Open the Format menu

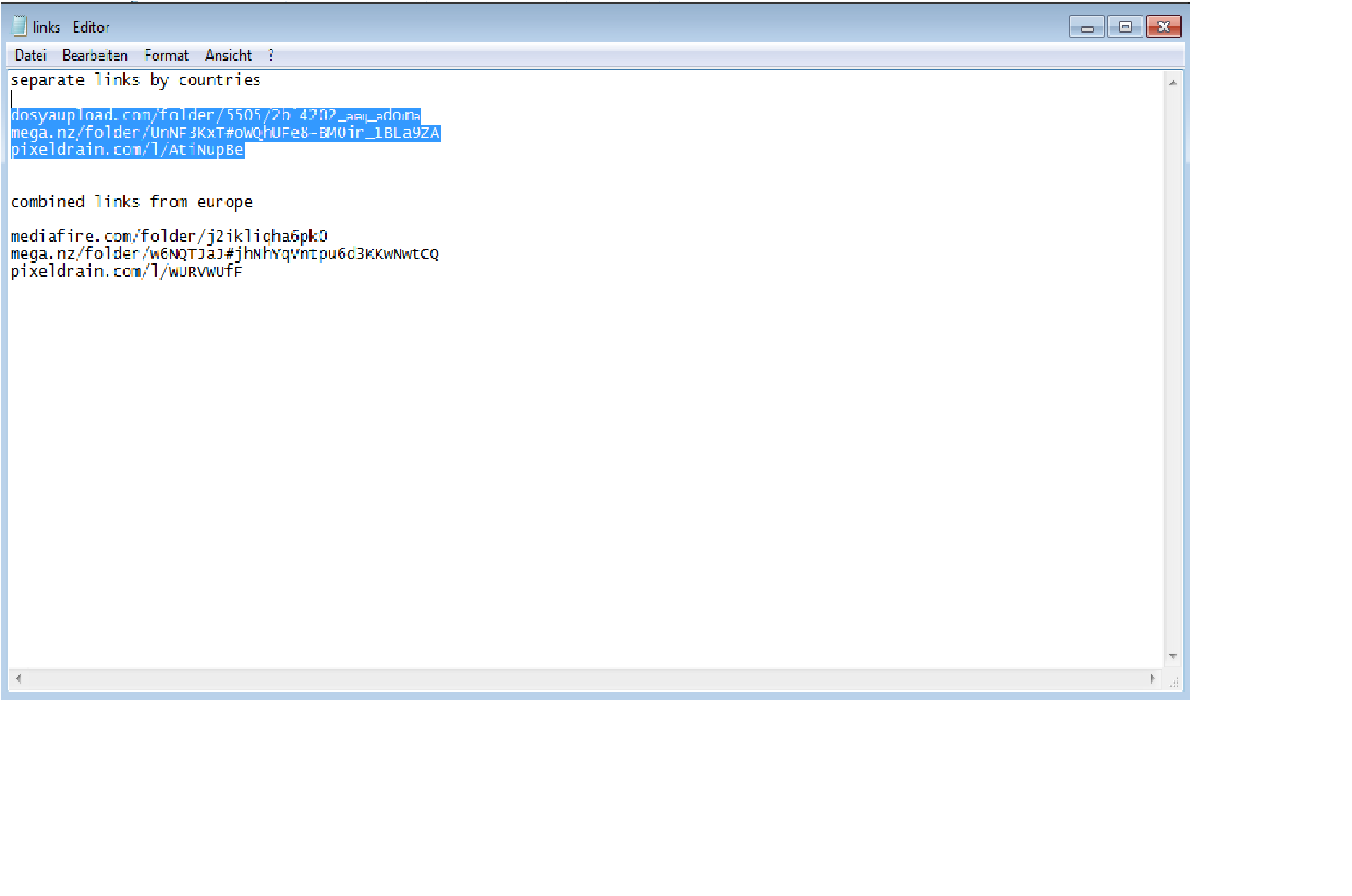[x=166, y=55]
